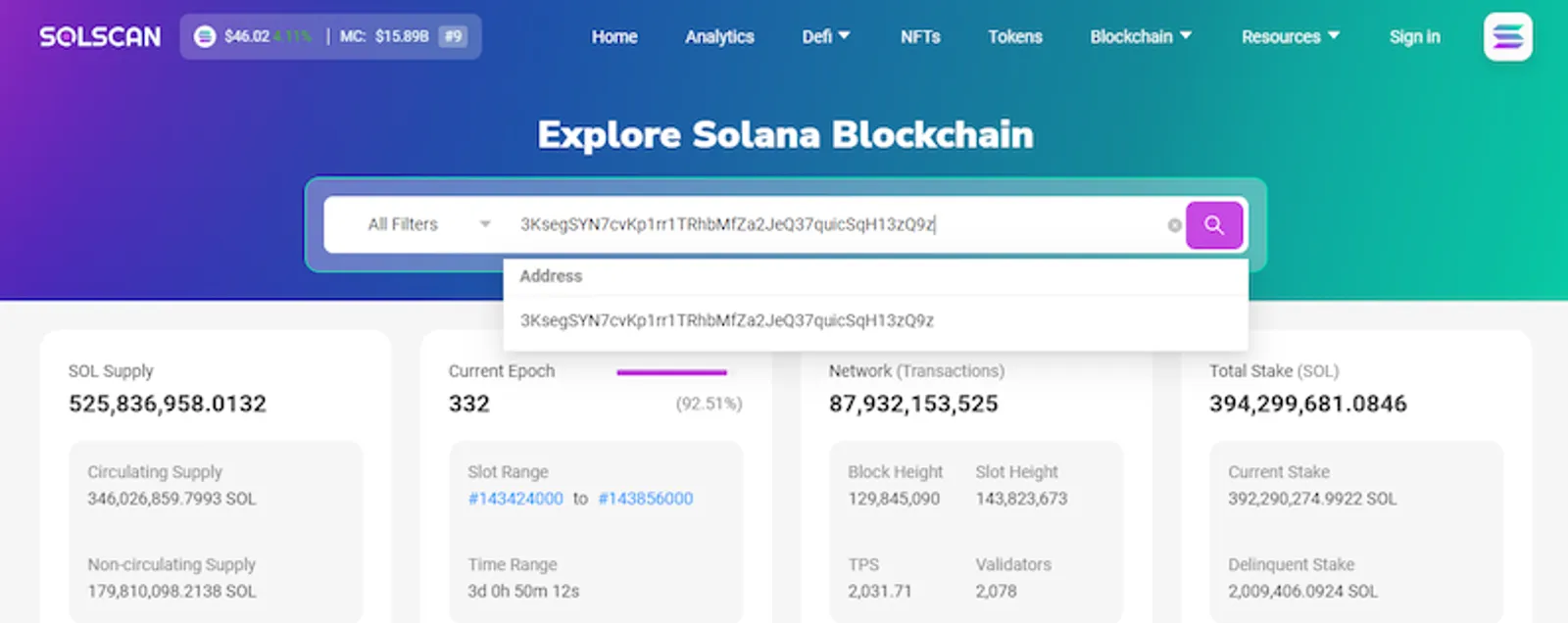Click the Validators count 2,078
The height and width of the screenshot is (623, 1568).
click(x=996, y=592)
